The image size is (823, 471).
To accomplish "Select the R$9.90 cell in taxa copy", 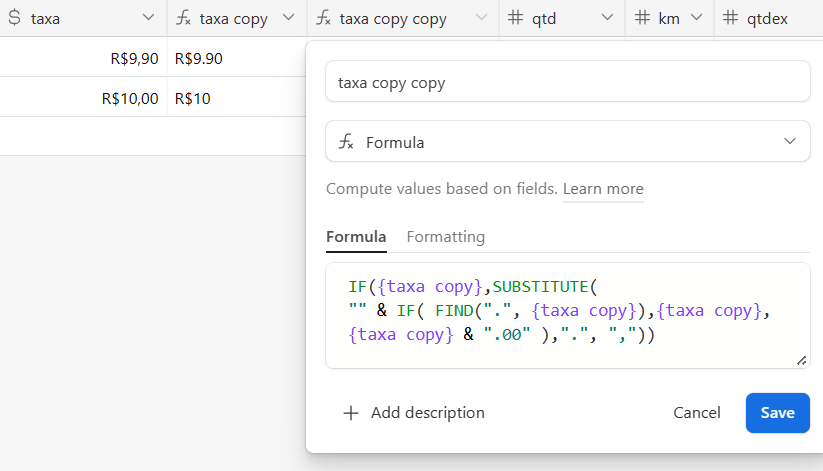I will click(x=237, y=58).
